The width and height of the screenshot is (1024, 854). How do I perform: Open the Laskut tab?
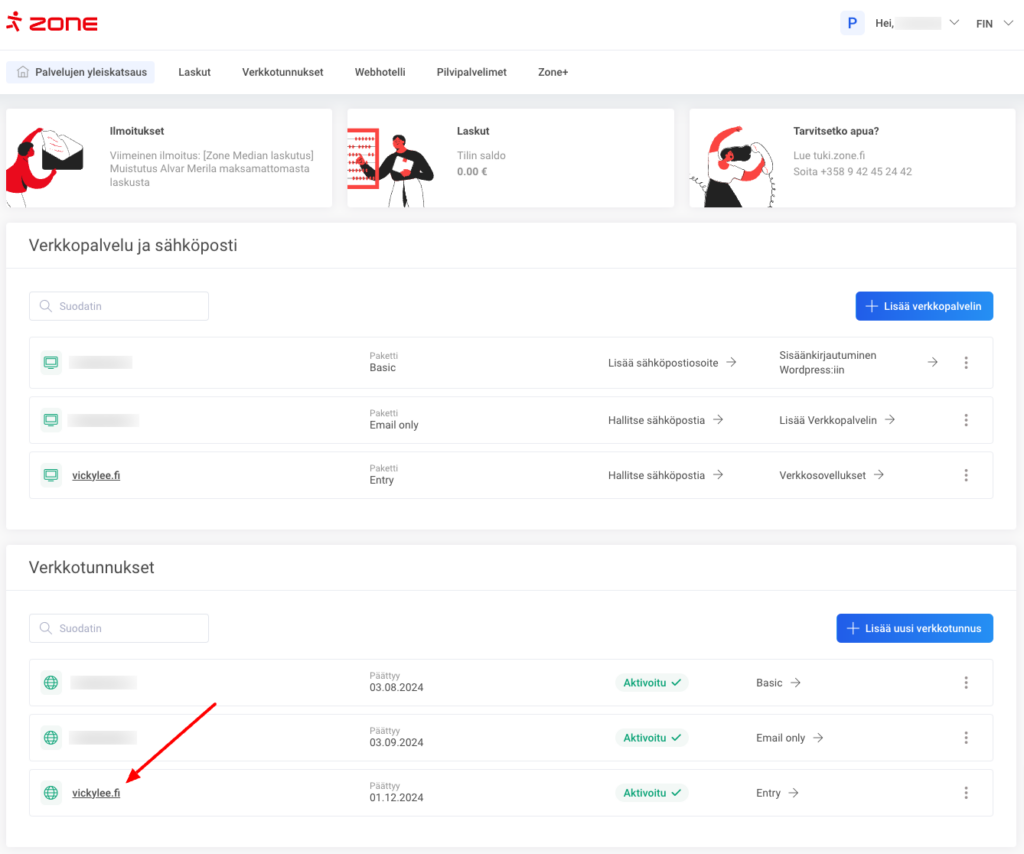click(194, 72)
